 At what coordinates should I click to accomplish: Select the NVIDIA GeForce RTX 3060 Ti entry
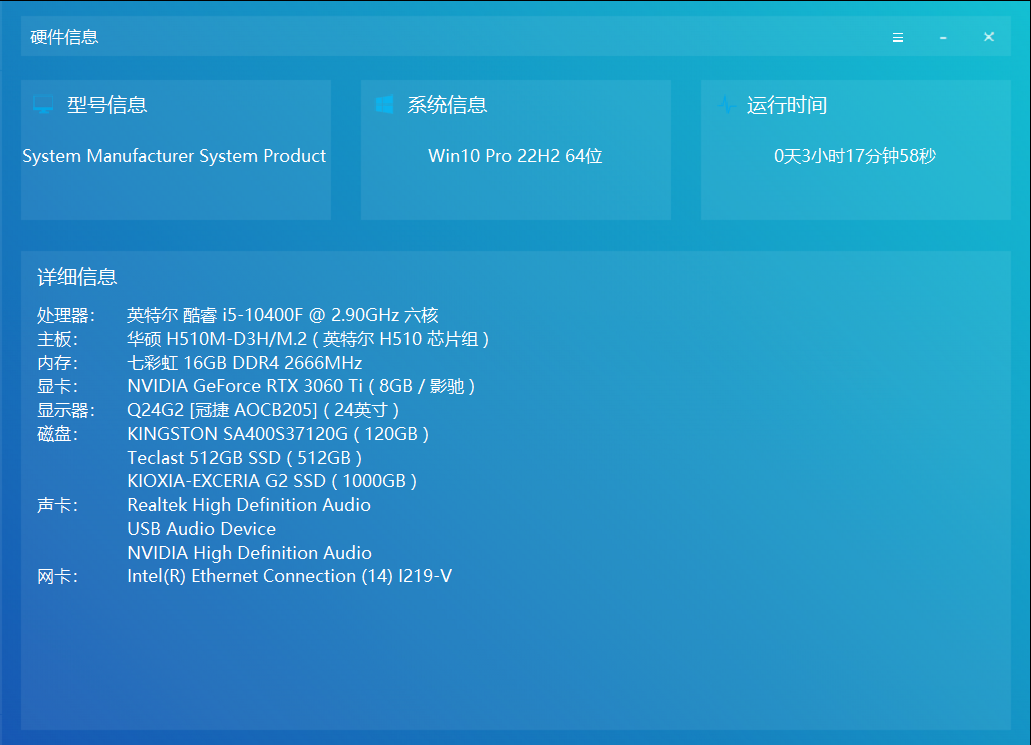(301, 387)
